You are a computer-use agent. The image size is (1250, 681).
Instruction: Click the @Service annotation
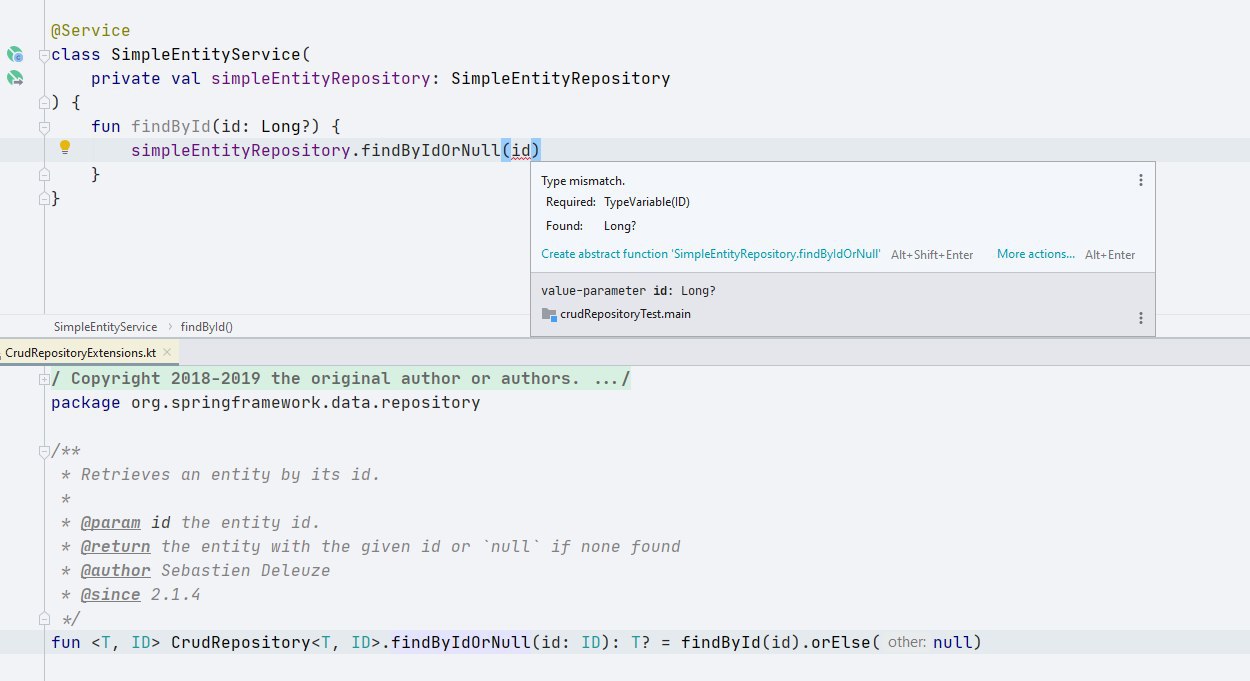coord(91,31)
